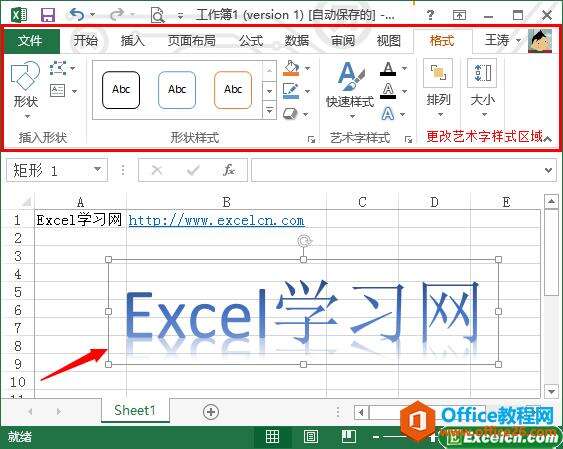
Task: Switch to the 视图 (View) tab
Action: [x=388, y=41]
